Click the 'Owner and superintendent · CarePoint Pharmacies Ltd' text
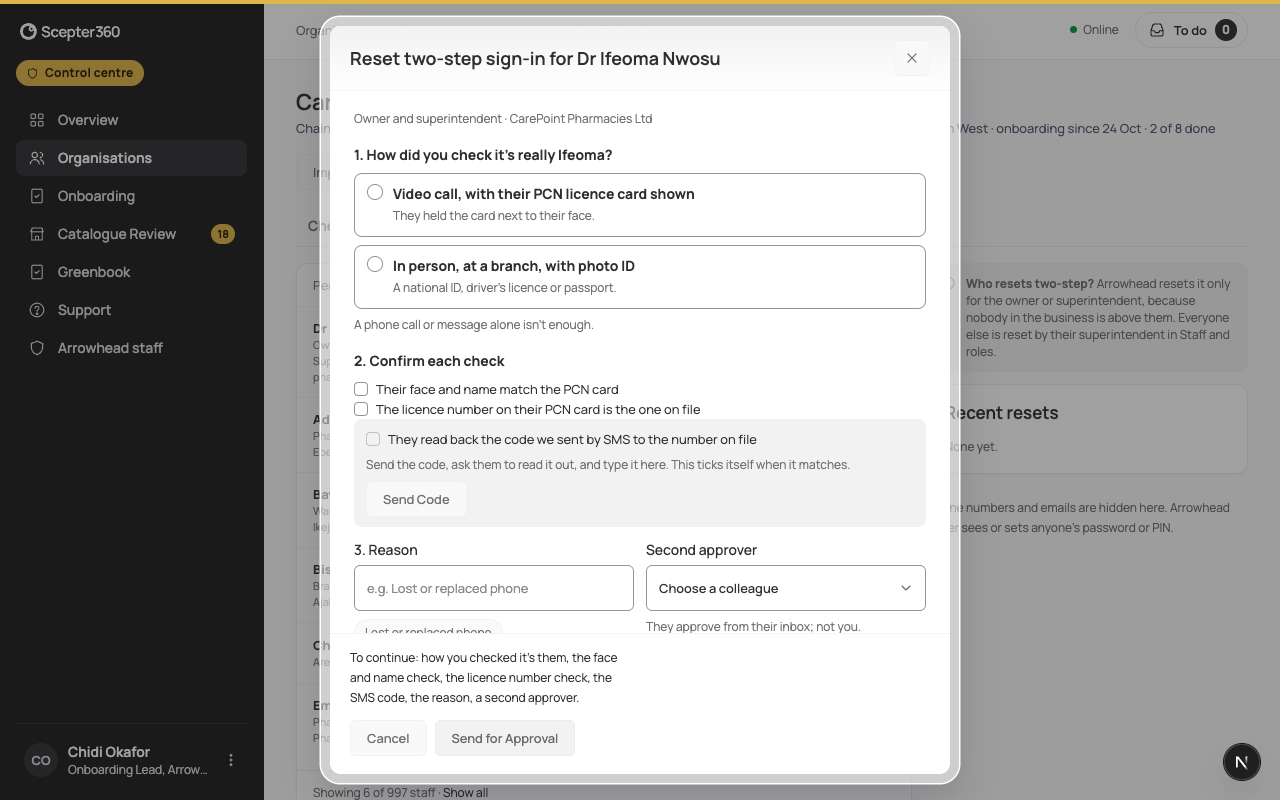The height and width of the screenshot is (800, 1280). point(503,118)
